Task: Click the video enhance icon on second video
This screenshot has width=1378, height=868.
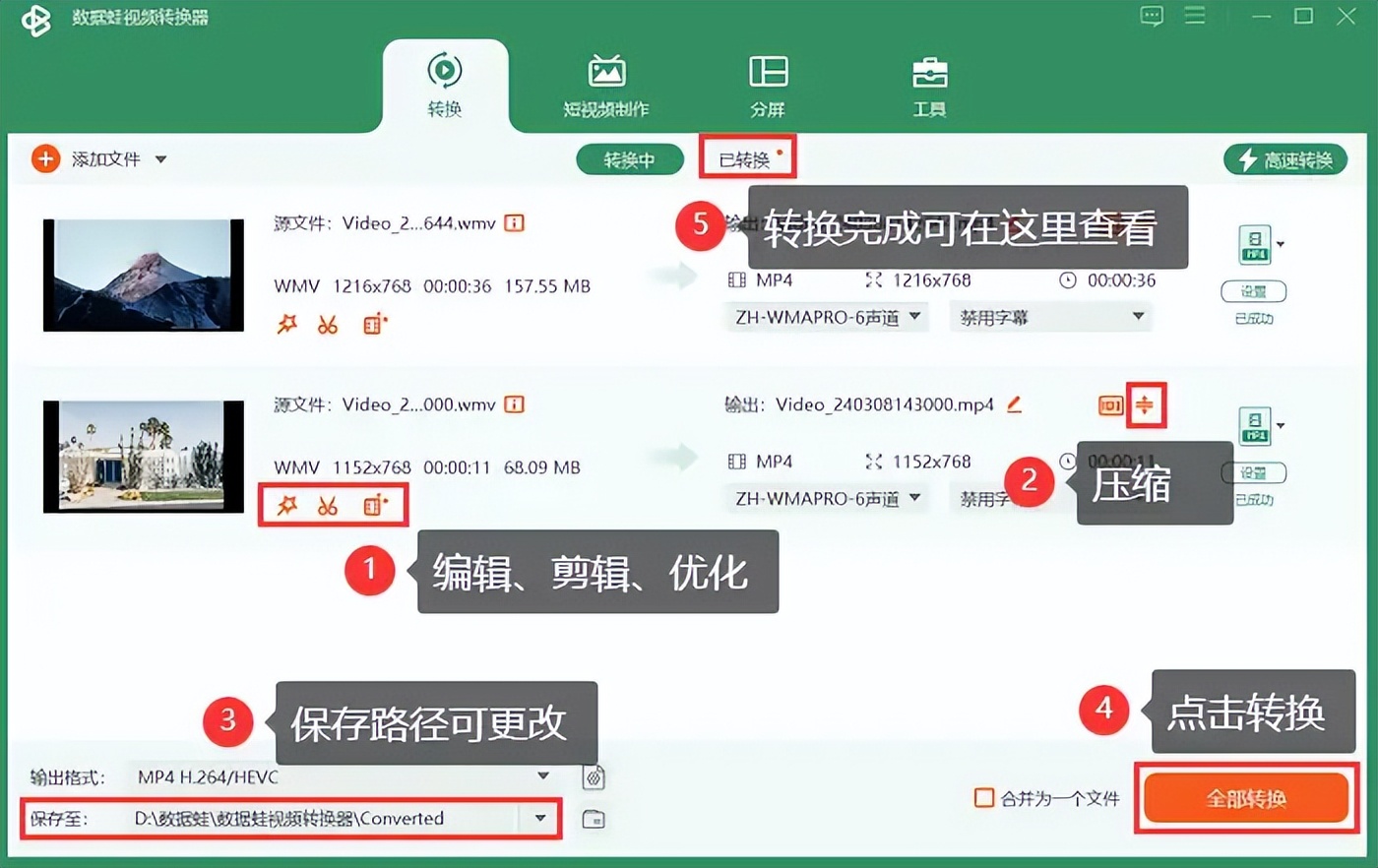Action: point(374,506)
